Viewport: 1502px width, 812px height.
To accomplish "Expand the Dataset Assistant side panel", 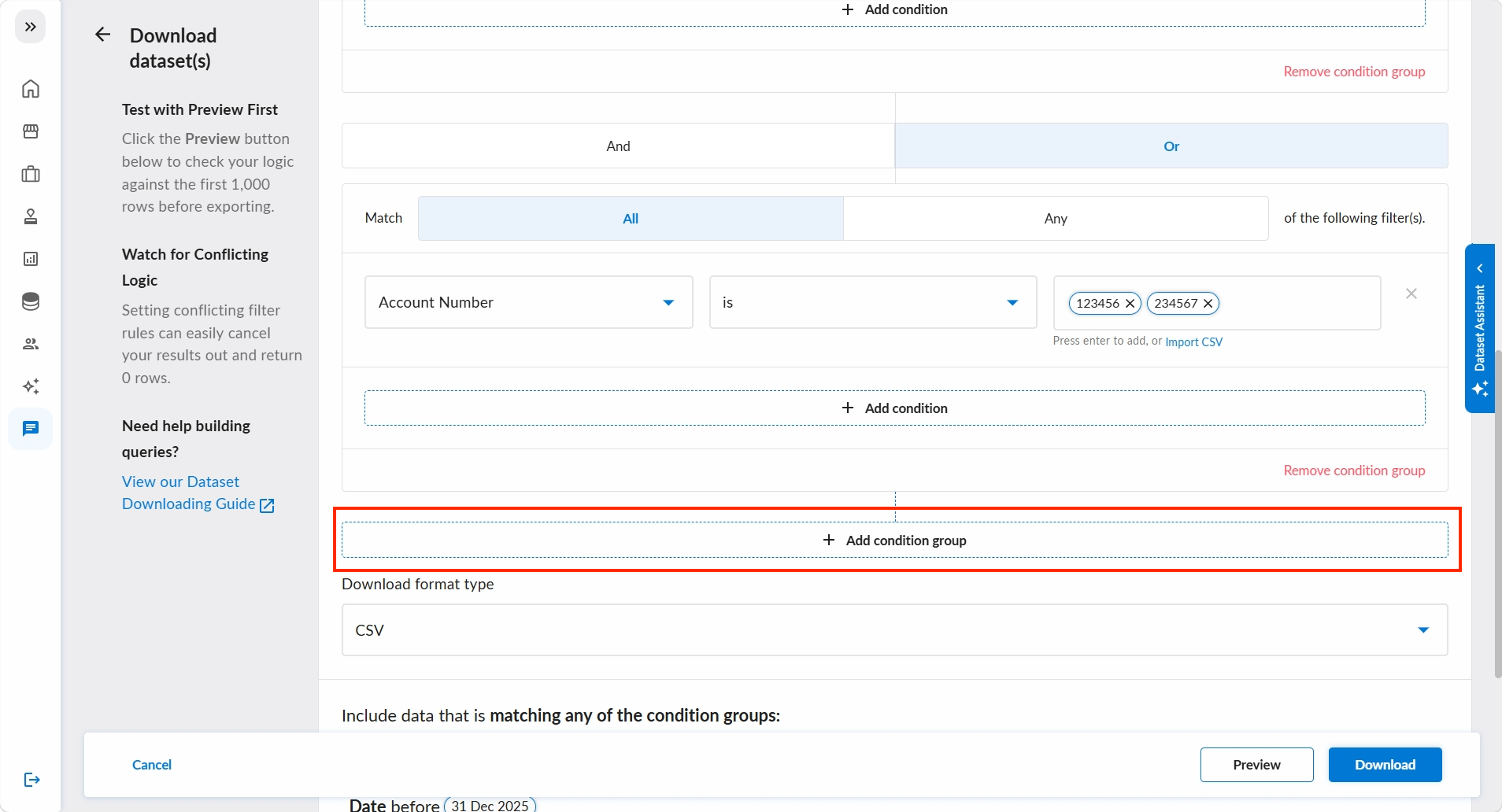I will point(1480,328).
